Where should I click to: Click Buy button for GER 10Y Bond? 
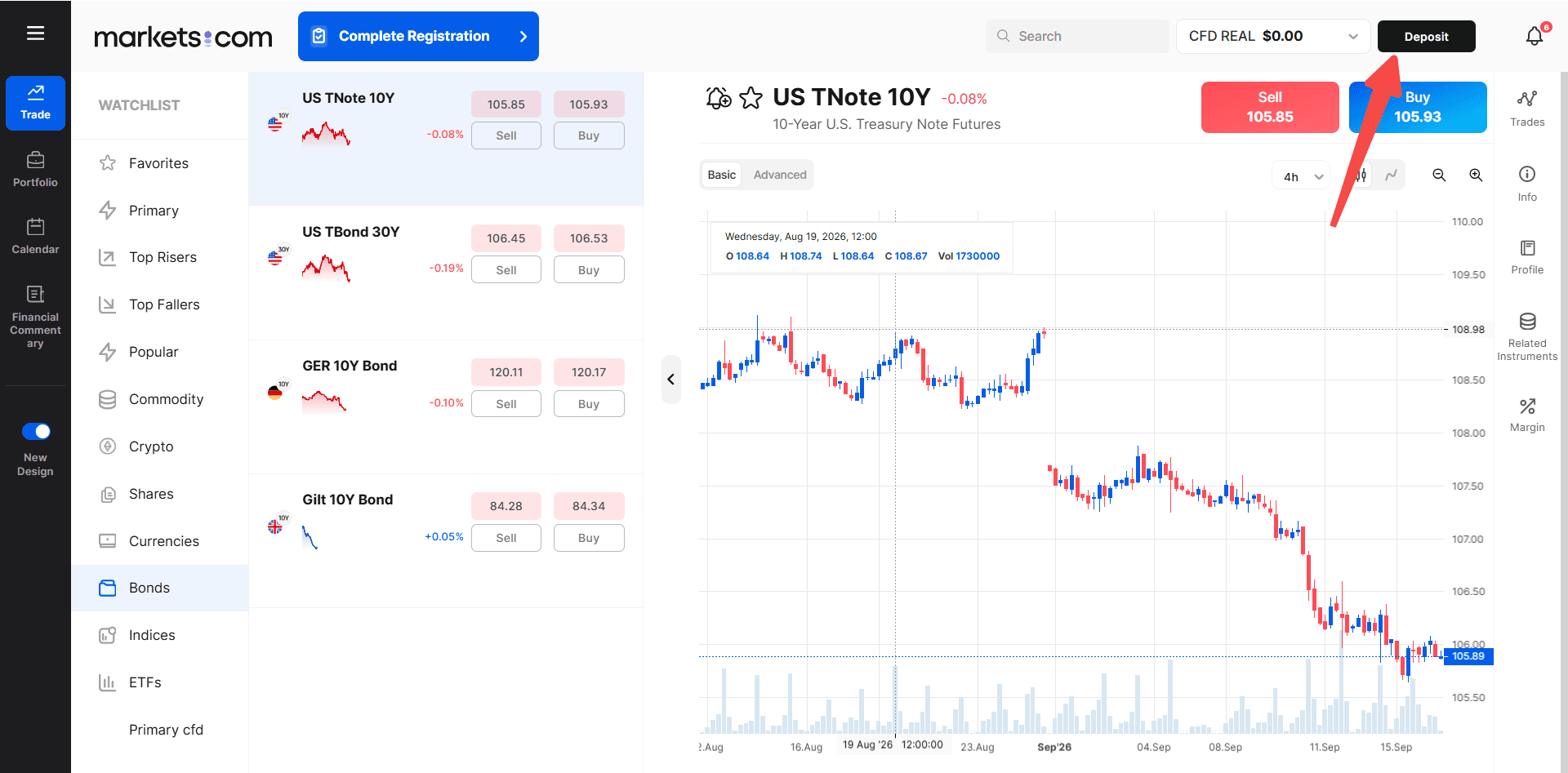[589, 404]
